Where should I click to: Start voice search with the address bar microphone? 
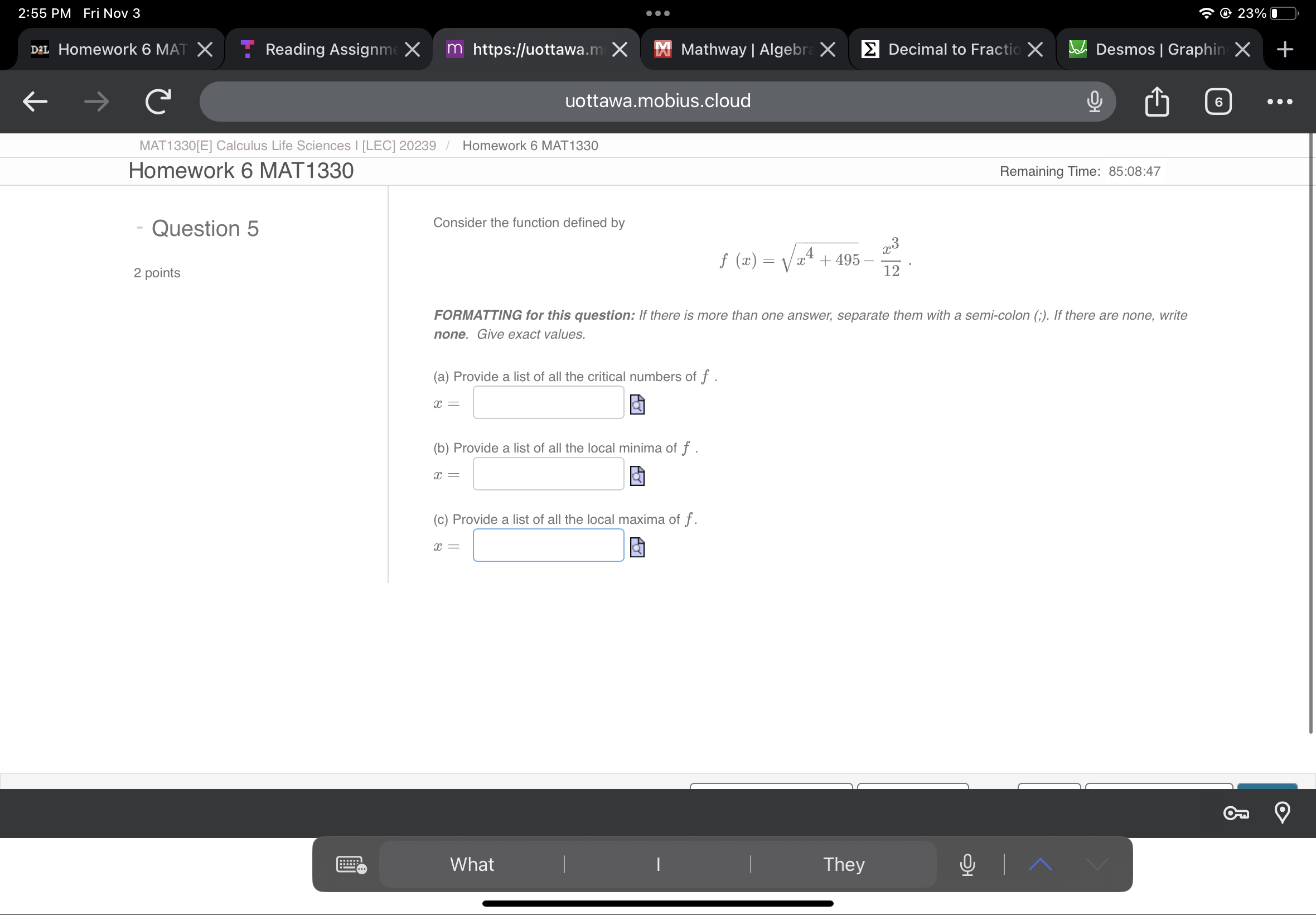point(1094,102)
